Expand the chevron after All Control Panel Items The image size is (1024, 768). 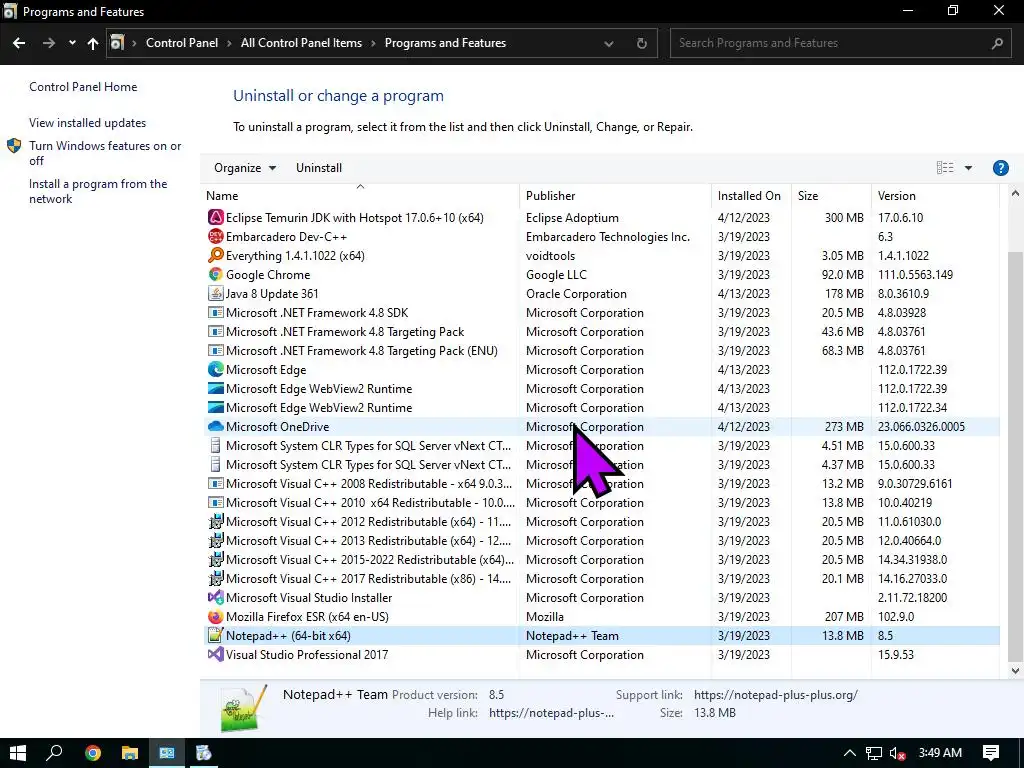pos(374,43)
